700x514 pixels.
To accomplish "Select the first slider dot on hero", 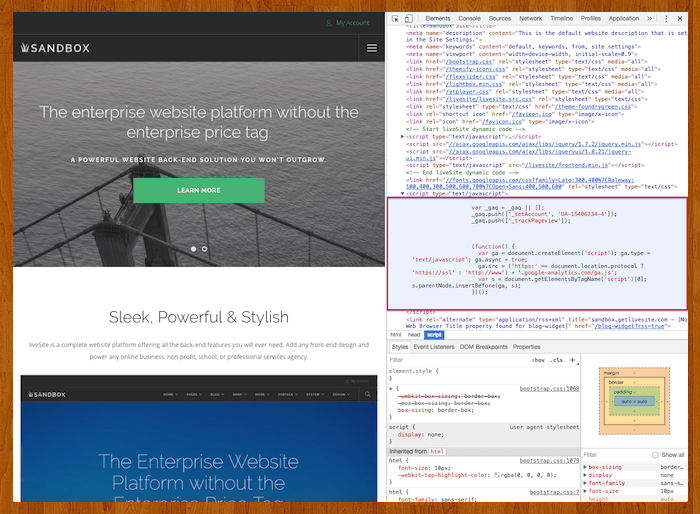I will tap(193, 249).
